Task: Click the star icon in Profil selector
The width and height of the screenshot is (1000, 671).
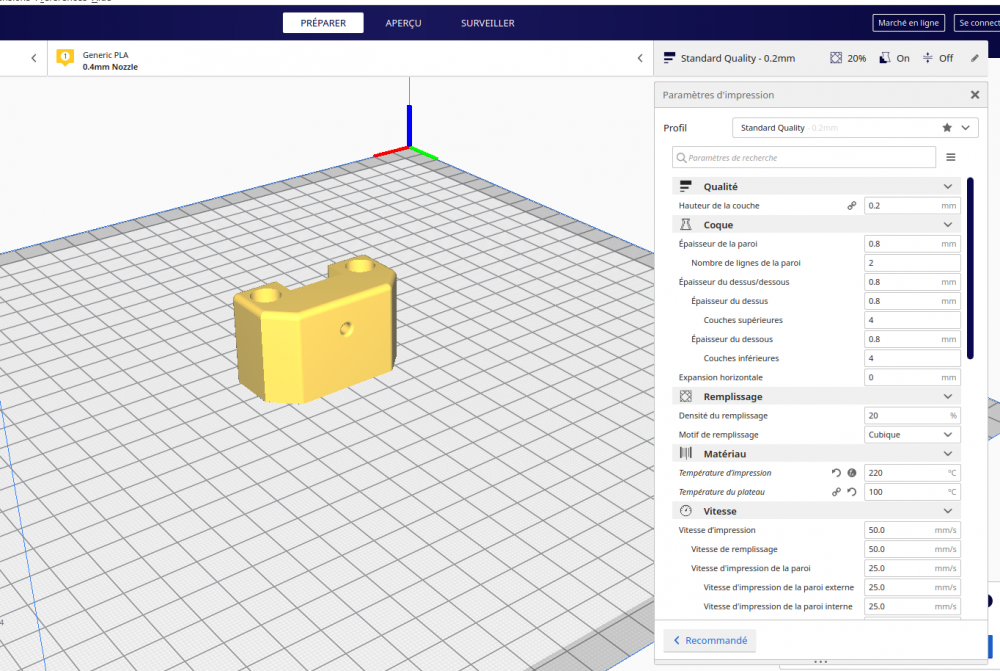Action: [947, 128]
